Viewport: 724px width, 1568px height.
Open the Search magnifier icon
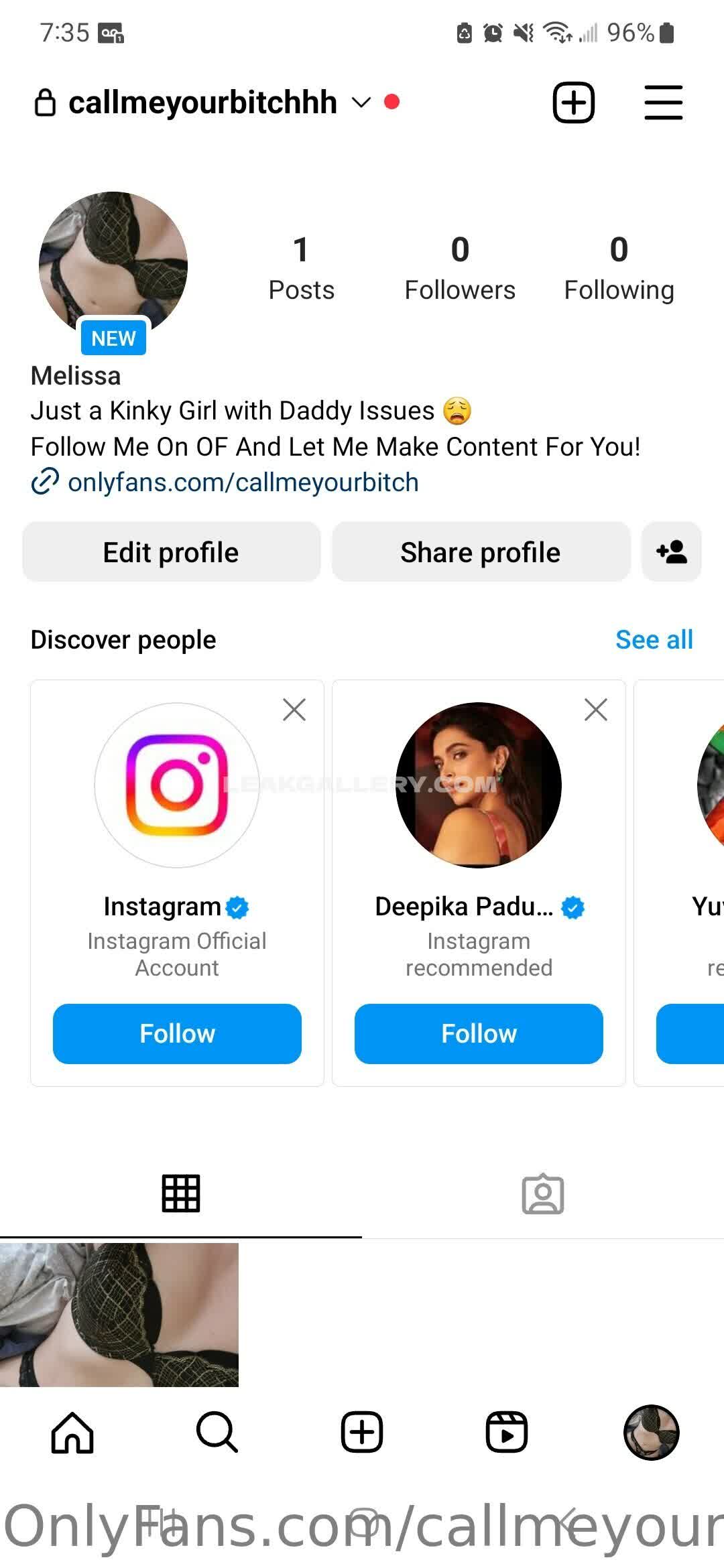point(217,1432)
